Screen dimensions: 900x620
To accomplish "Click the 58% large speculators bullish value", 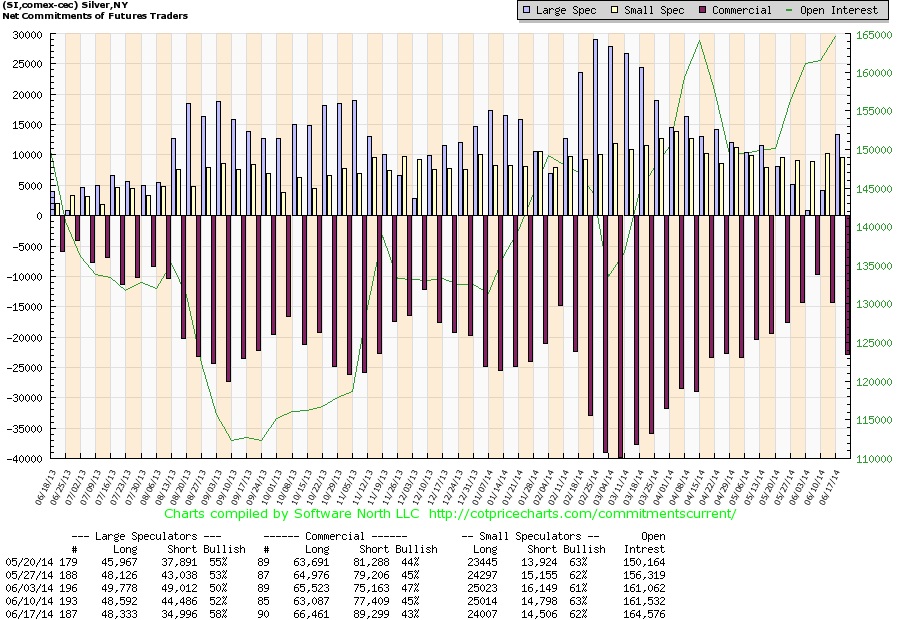I will click(x=218, y=614).
